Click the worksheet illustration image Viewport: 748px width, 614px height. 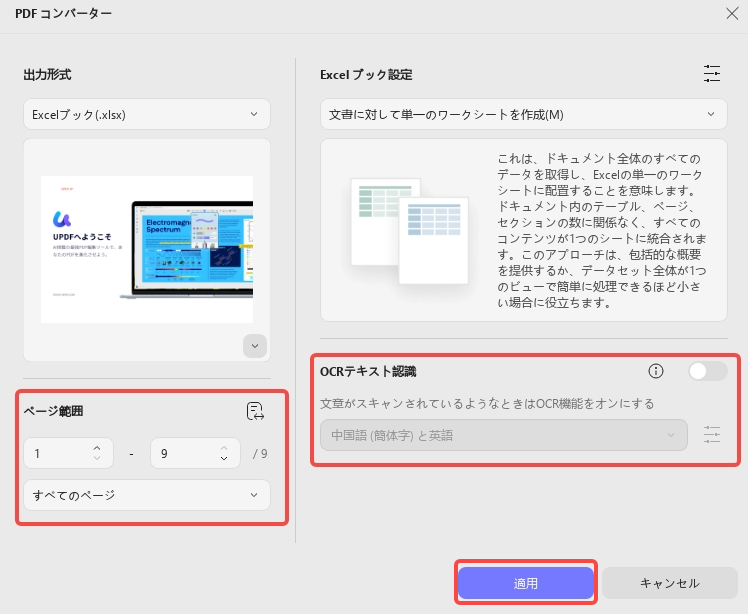point(409,231)
